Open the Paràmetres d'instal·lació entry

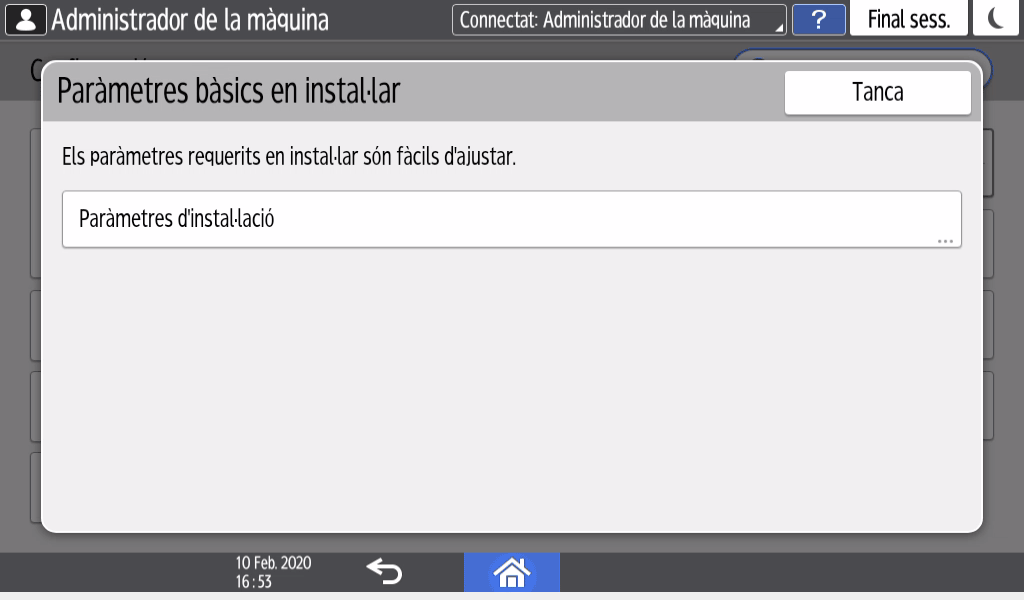511,219
